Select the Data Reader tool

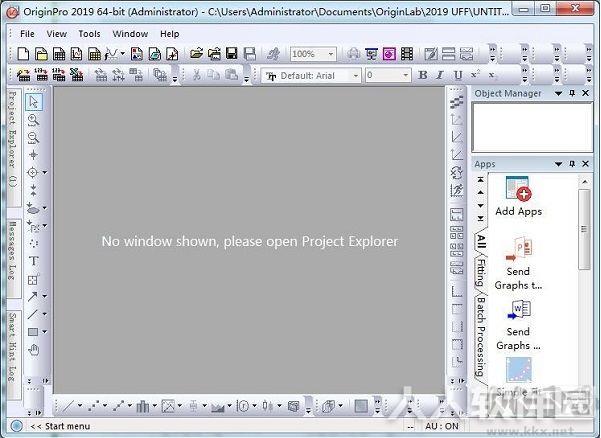pos(33,172)
